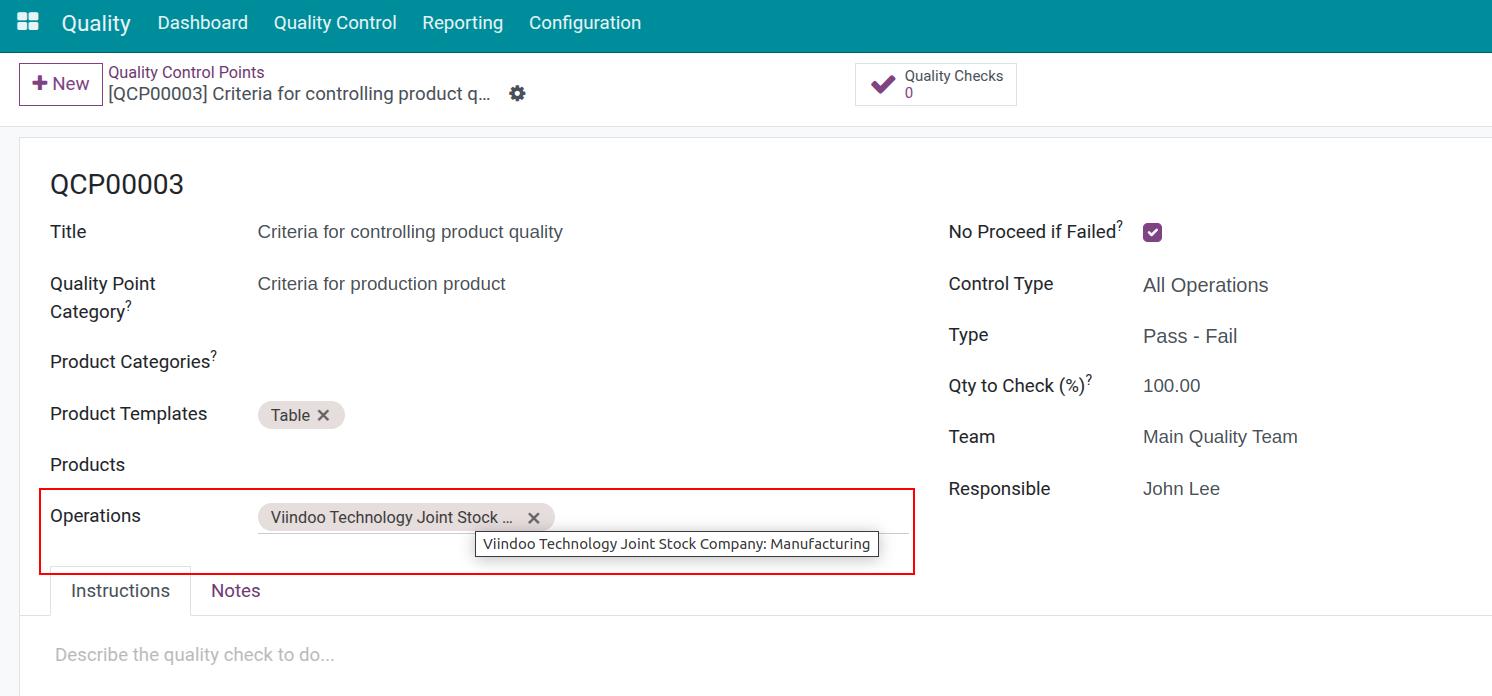Click the Quality Point Category help mark

129,305
